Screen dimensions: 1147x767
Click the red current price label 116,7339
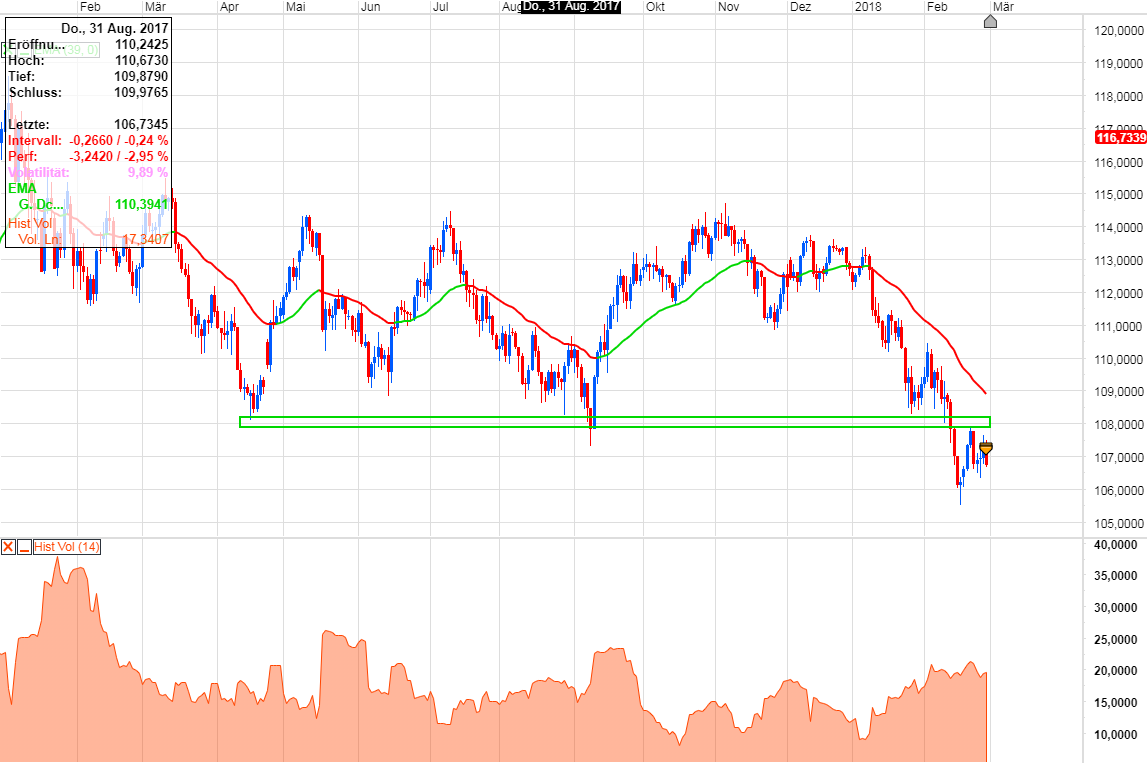(1120, 137)
